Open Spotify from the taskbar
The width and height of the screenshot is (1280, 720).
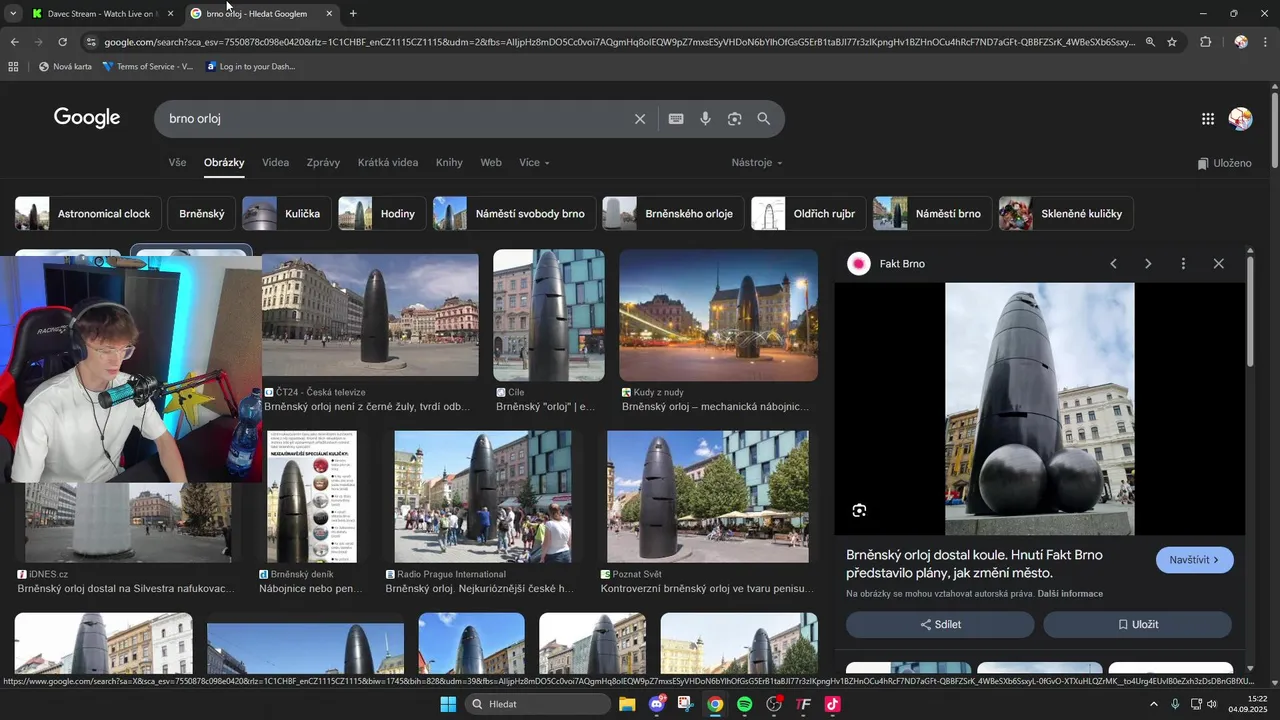744,704
